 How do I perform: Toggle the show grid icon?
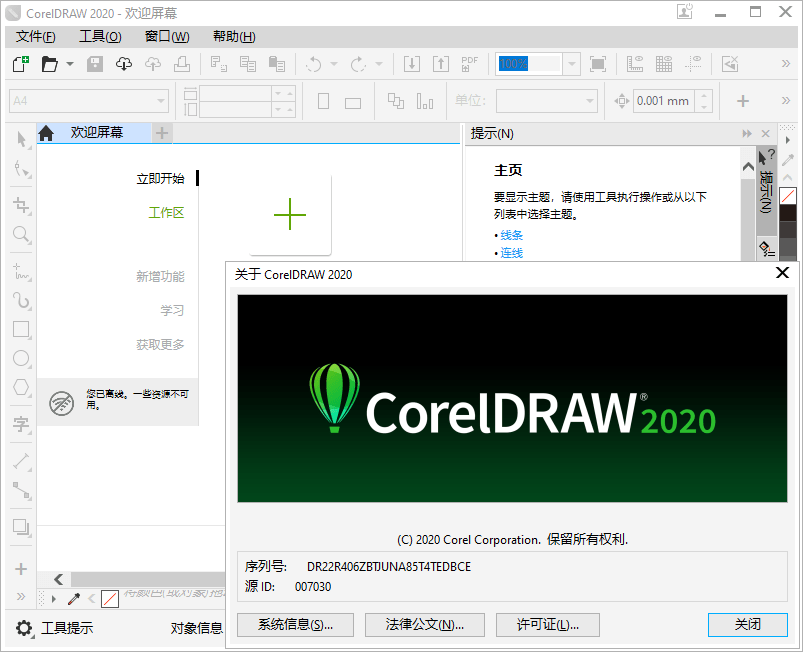(664, 64)
